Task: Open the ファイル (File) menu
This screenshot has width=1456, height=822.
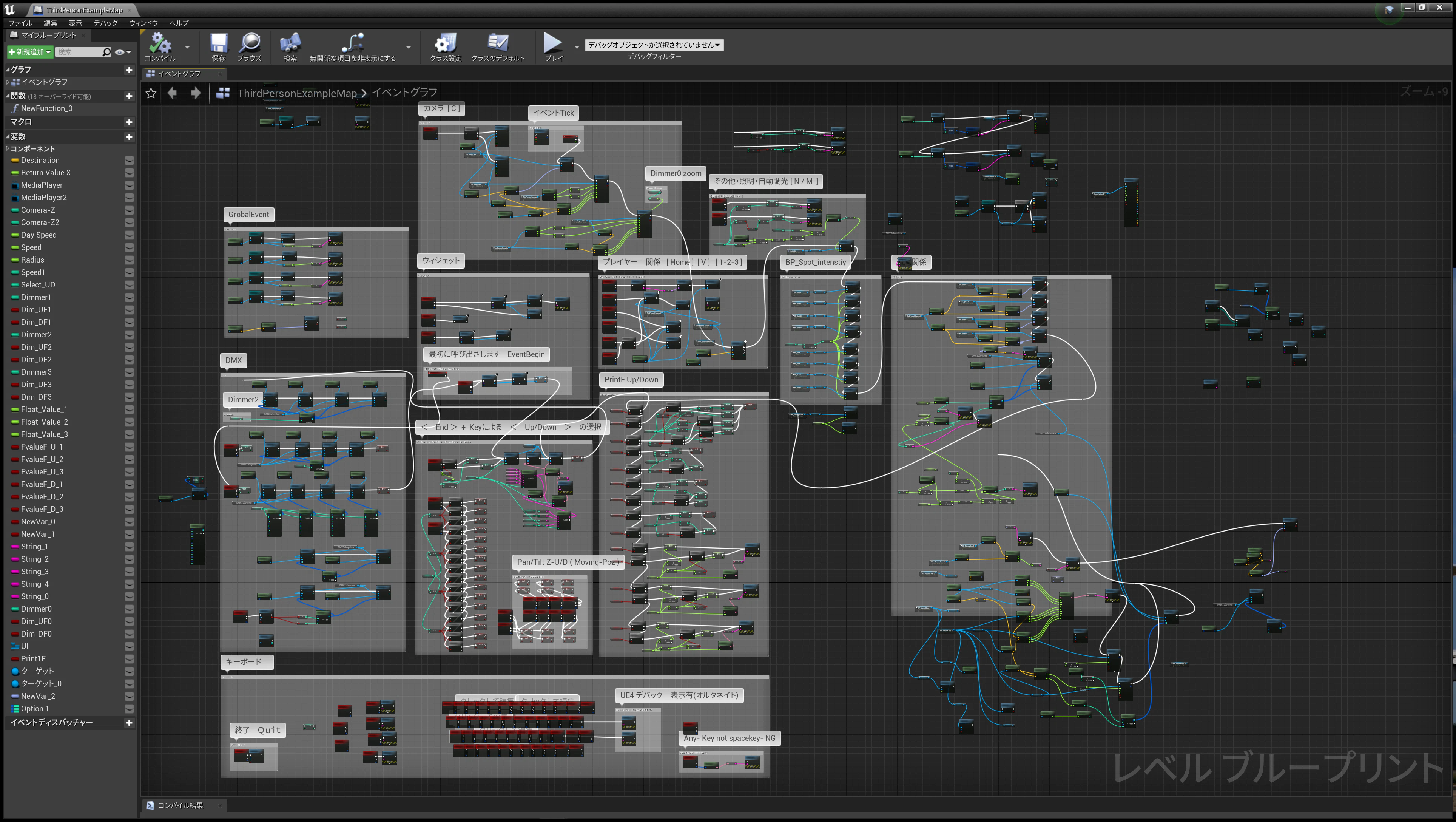Action: tap(20, 23)
